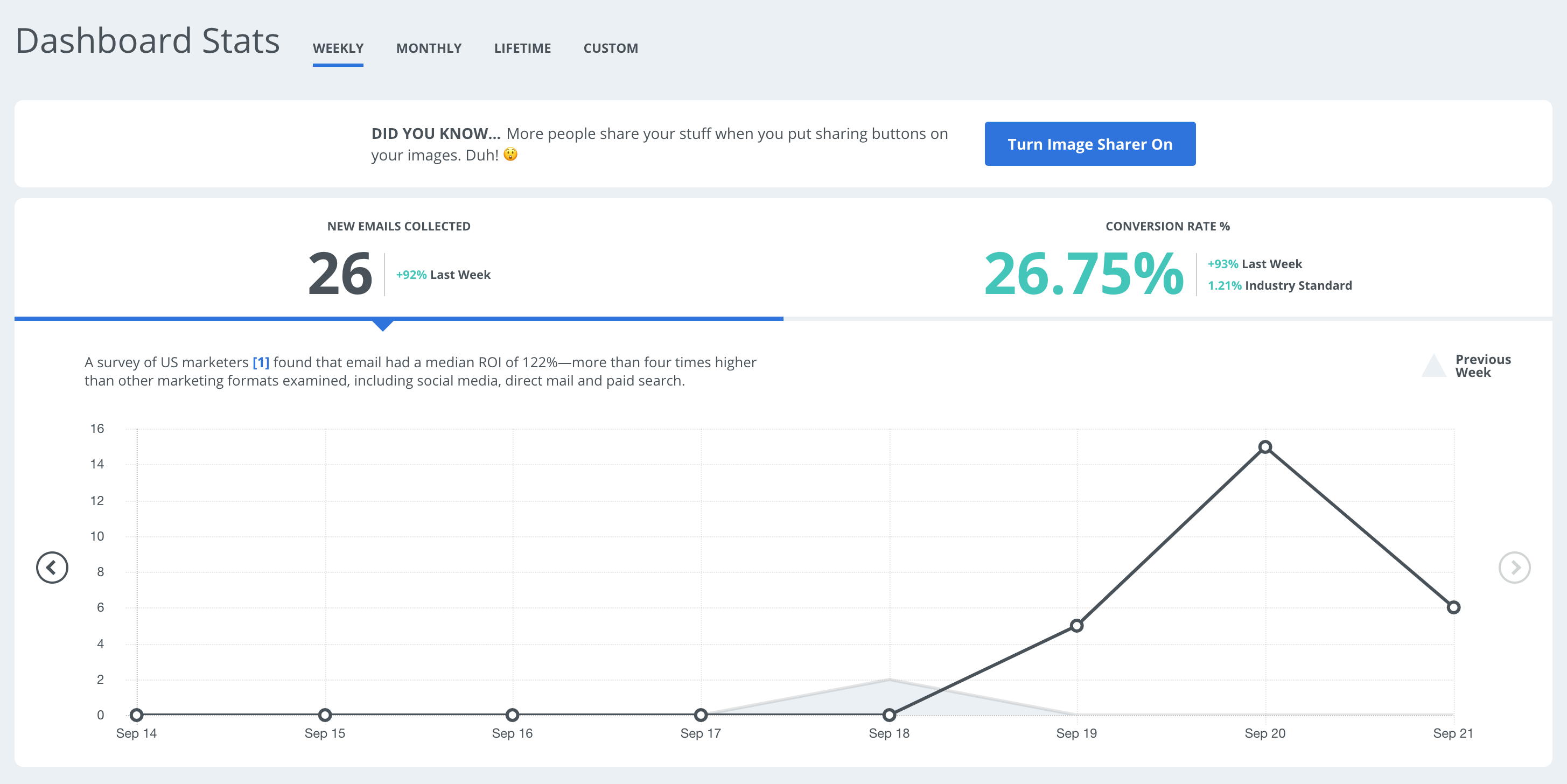Screen dimensions: 1567x784
Task: Toggle the Previous Week legend label
Action: (1482, 366)
